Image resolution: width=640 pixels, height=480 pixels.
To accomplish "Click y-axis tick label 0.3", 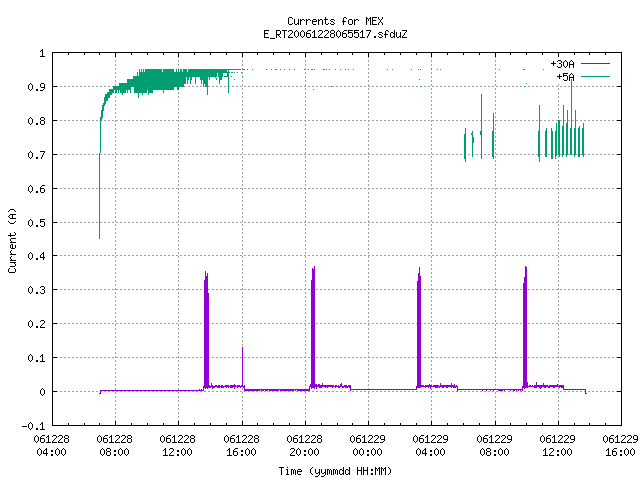I will (36, 290).
